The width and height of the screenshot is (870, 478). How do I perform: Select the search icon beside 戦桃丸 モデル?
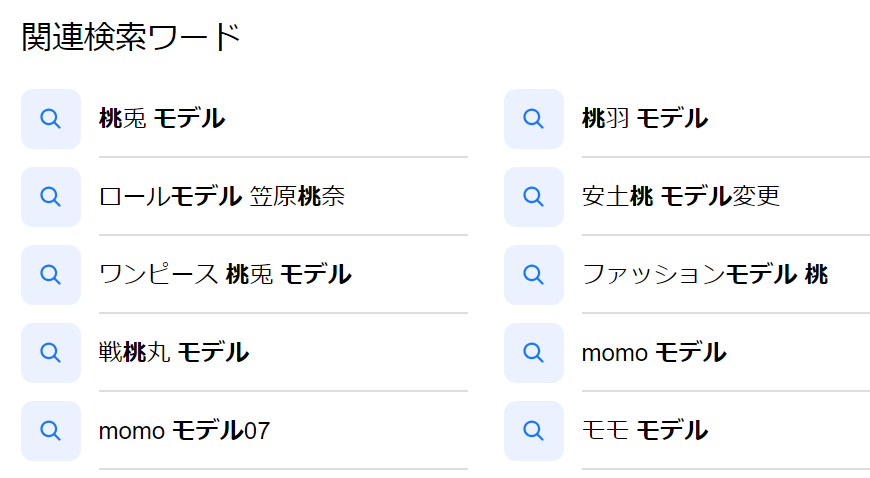[51, 353]
